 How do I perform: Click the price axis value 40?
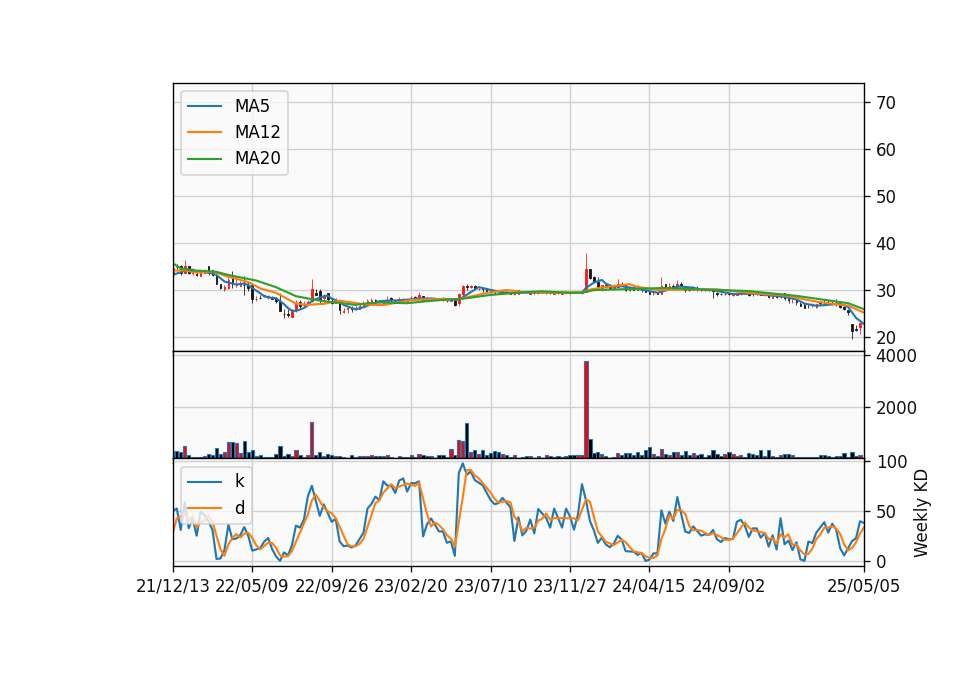coord(886,244)
